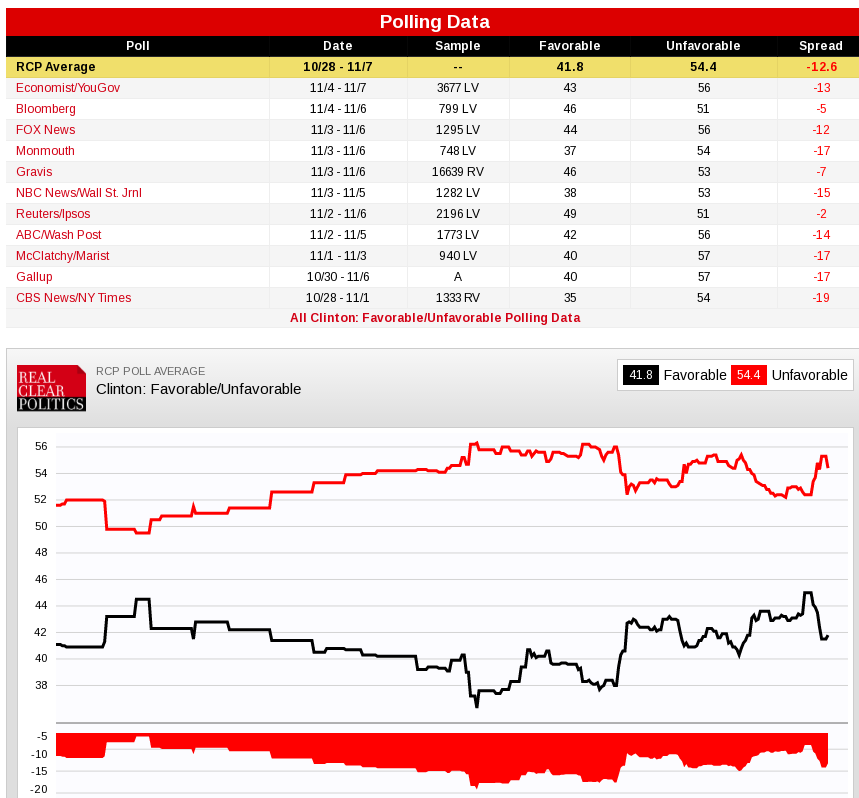Click the Gallup date 10/30 - 11/6
This screenshot has width=859, height=798.
(x=337, y=277)
